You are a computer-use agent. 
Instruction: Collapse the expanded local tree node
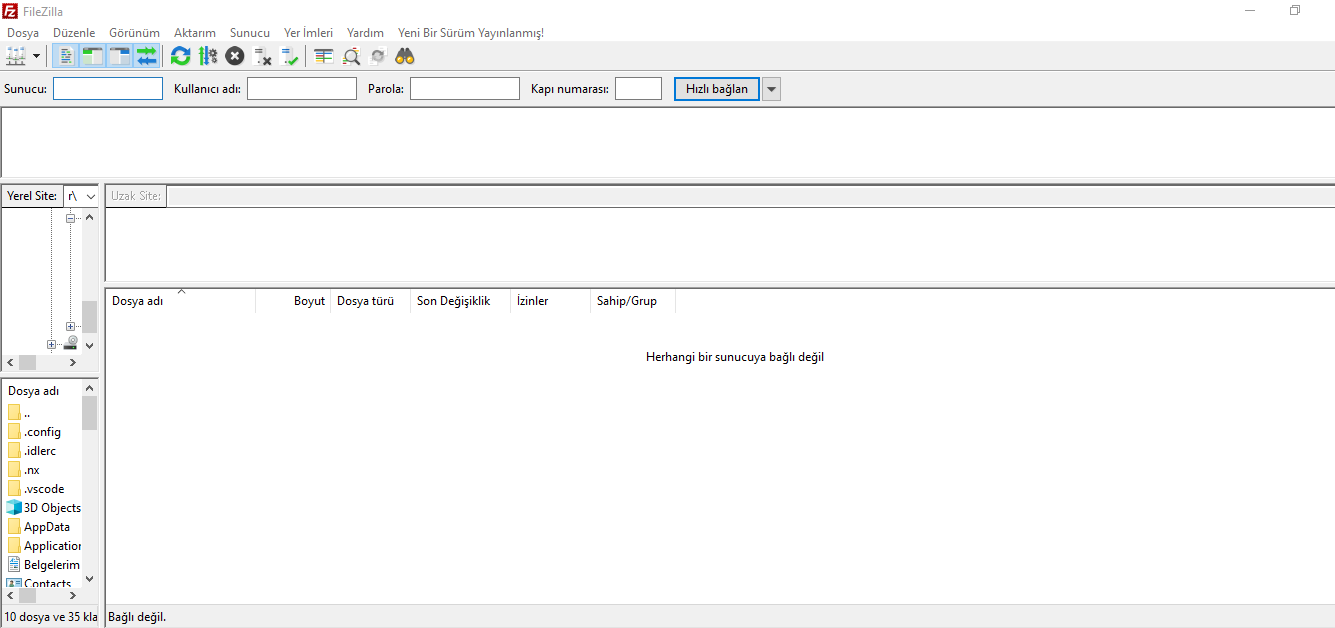(x=71, y=217)
